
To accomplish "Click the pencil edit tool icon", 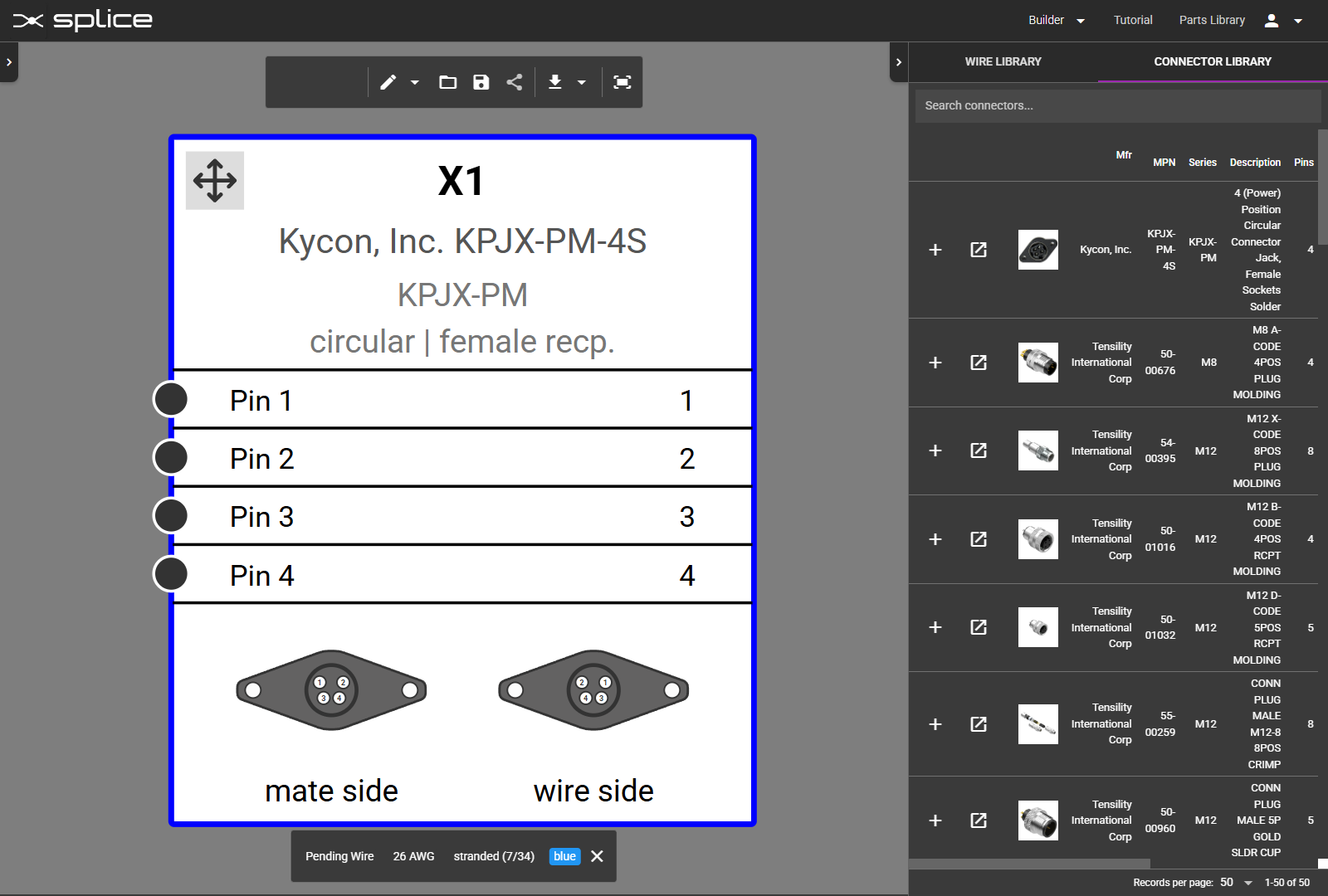I will [x=388, y=82].
